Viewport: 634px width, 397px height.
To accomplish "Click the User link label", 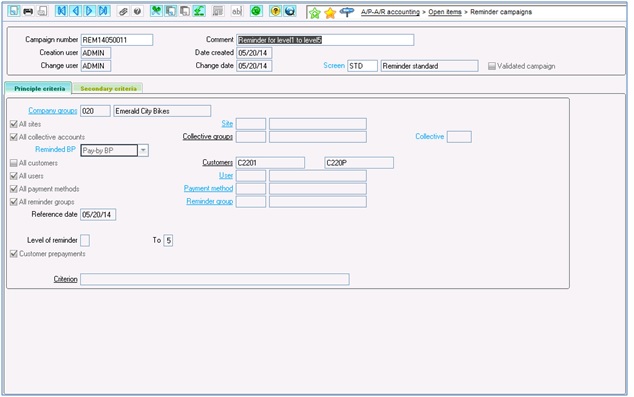I will point(226,175).
